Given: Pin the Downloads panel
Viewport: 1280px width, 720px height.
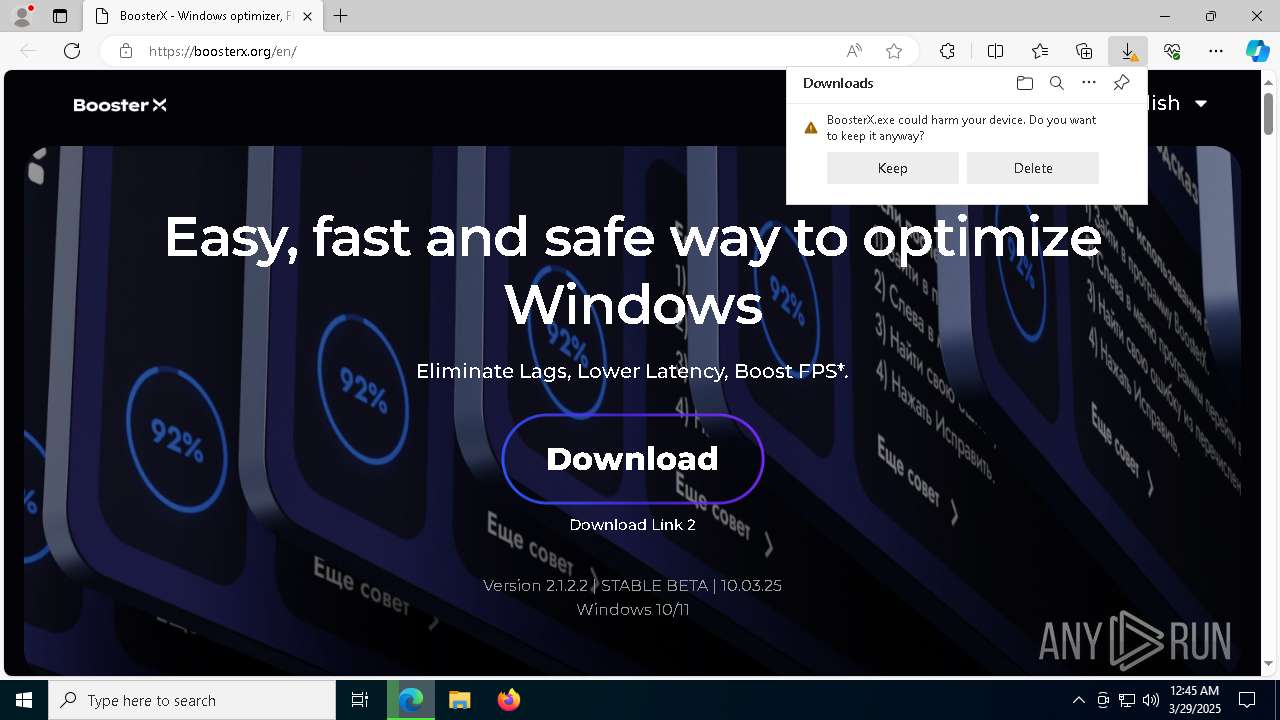Looking at the screenshot, I should click(1122, 83).
